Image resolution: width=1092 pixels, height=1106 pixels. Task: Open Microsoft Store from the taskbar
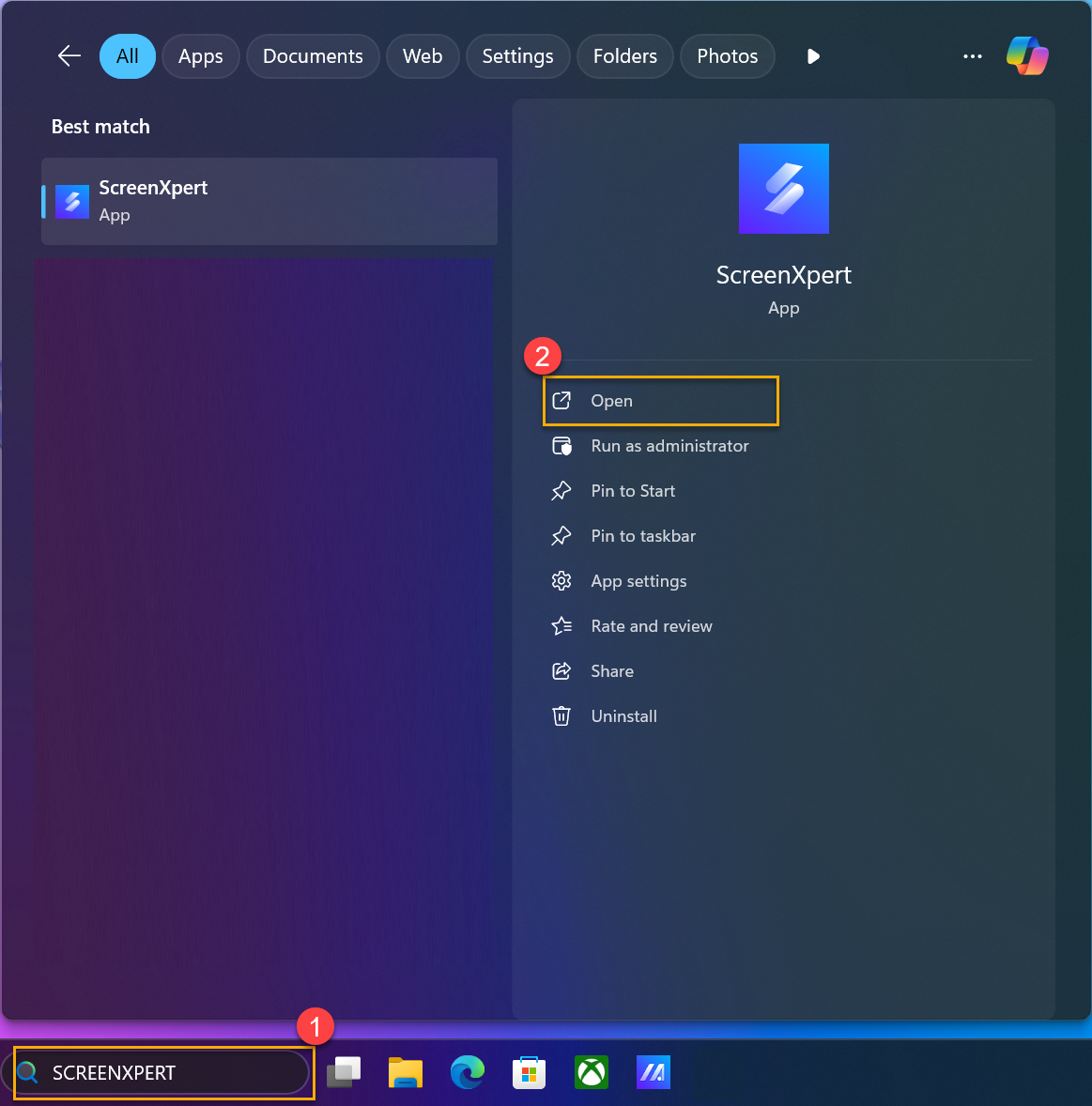click(x=529, y=1073)
